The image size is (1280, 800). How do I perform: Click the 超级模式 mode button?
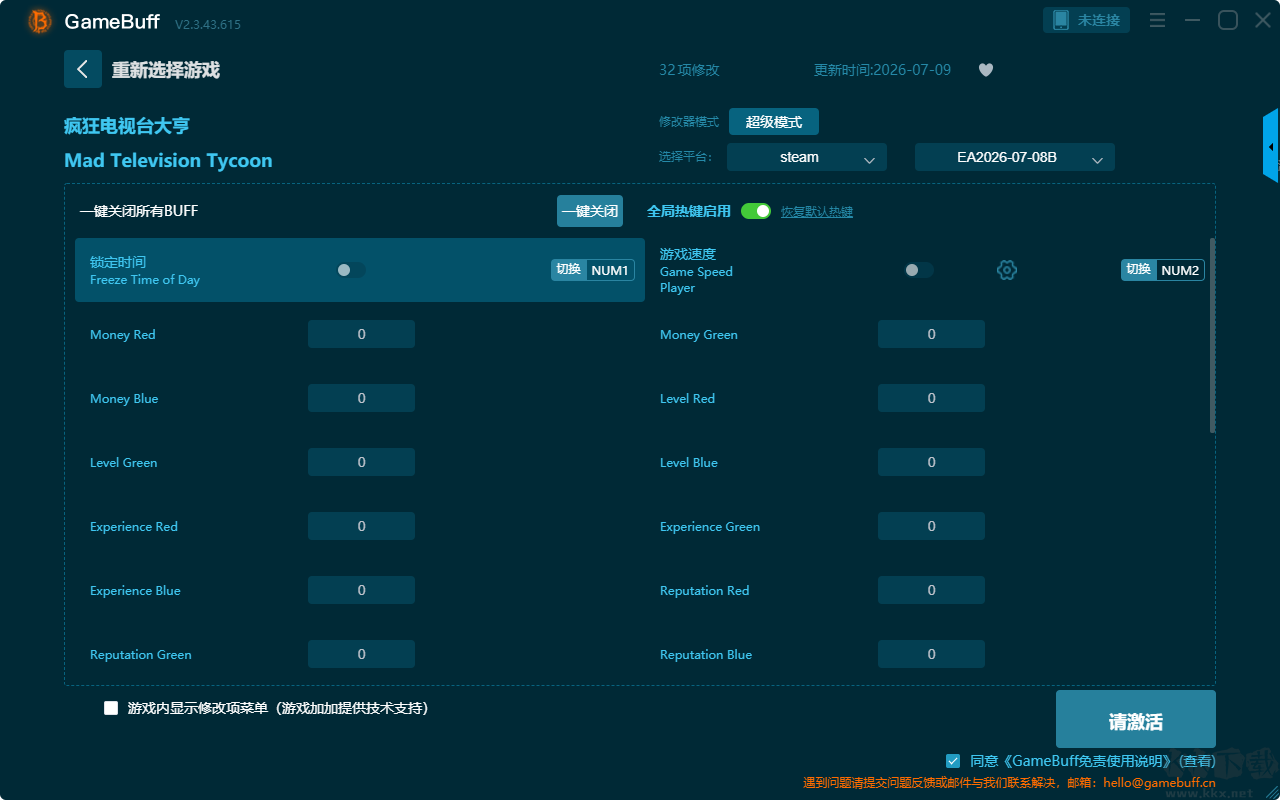[x=774, y=122]
